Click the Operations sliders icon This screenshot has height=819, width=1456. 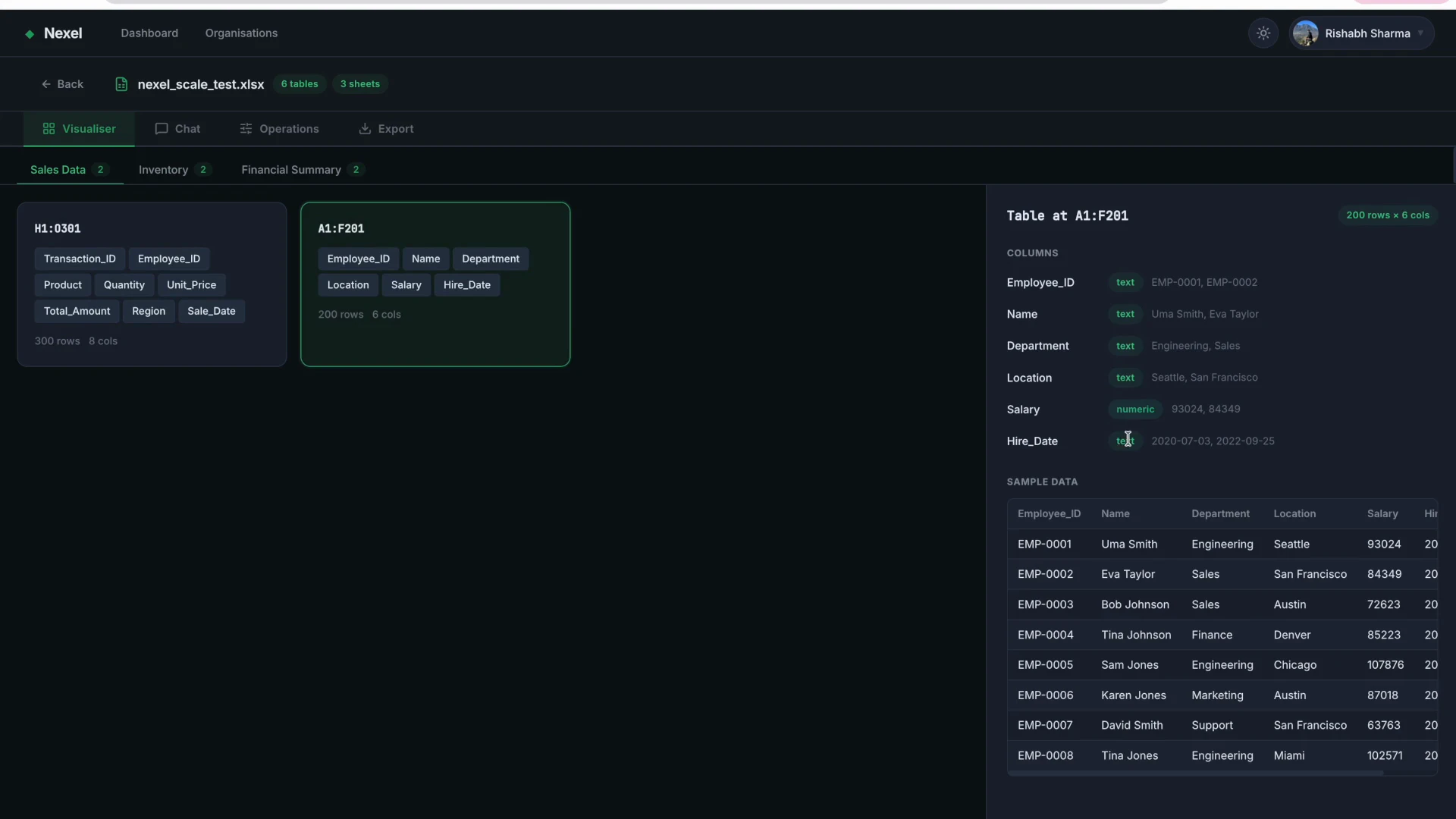pos(246,128)
